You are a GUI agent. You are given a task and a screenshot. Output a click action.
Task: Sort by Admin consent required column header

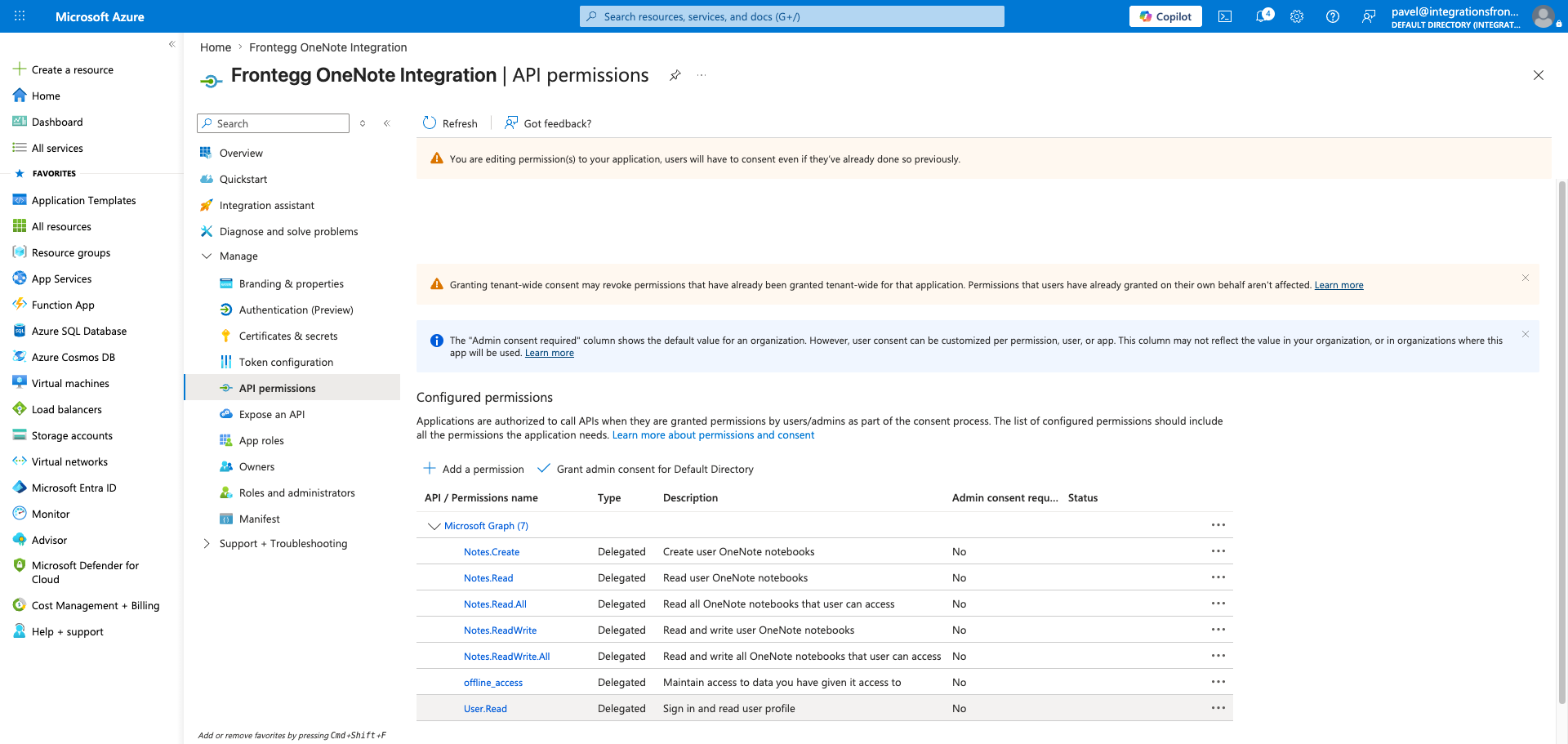(1004, 497)
